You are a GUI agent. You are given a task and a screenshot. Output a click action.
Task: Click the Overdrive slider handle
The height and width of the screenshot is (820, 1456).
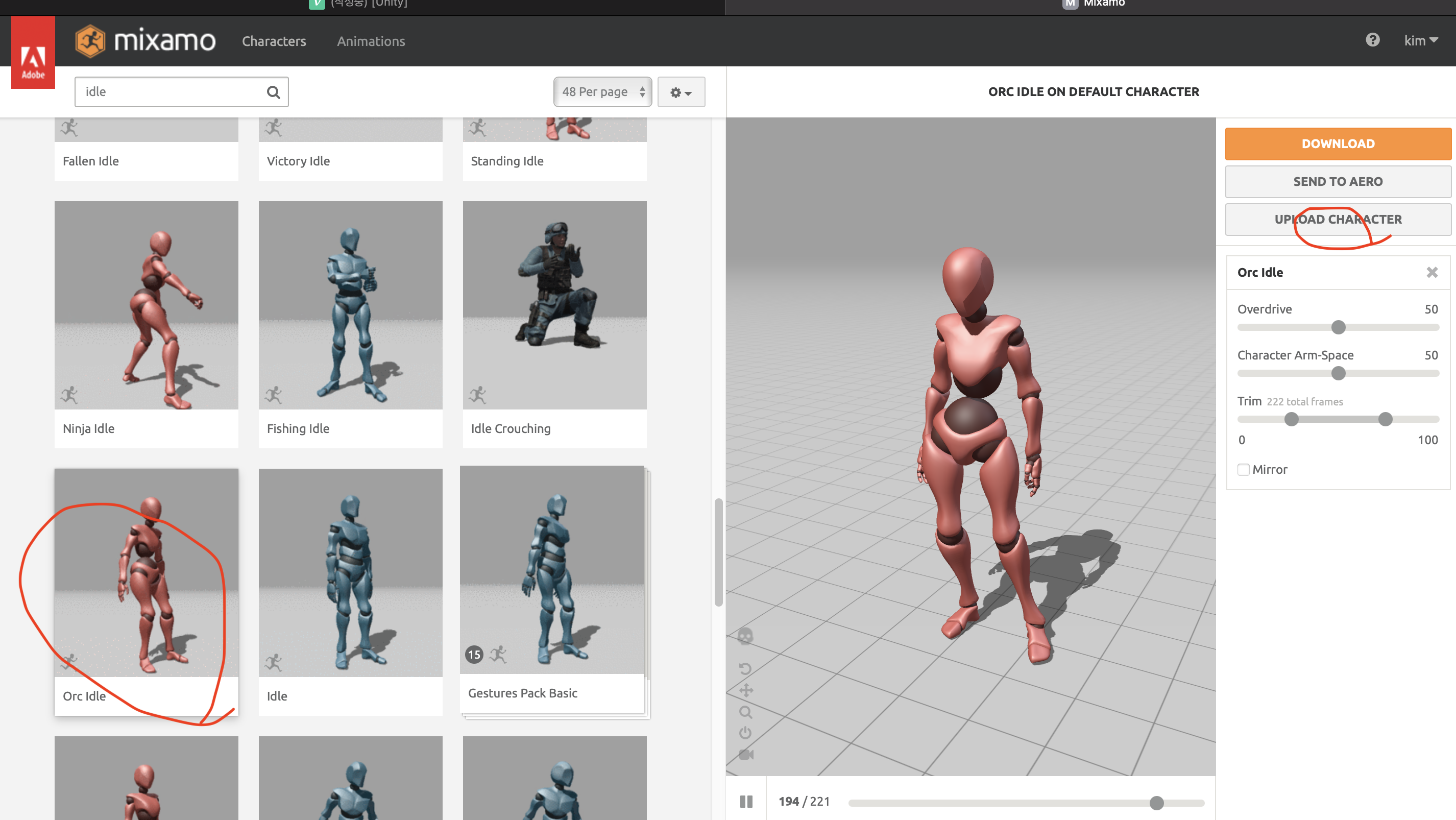tap(1338, 327)
